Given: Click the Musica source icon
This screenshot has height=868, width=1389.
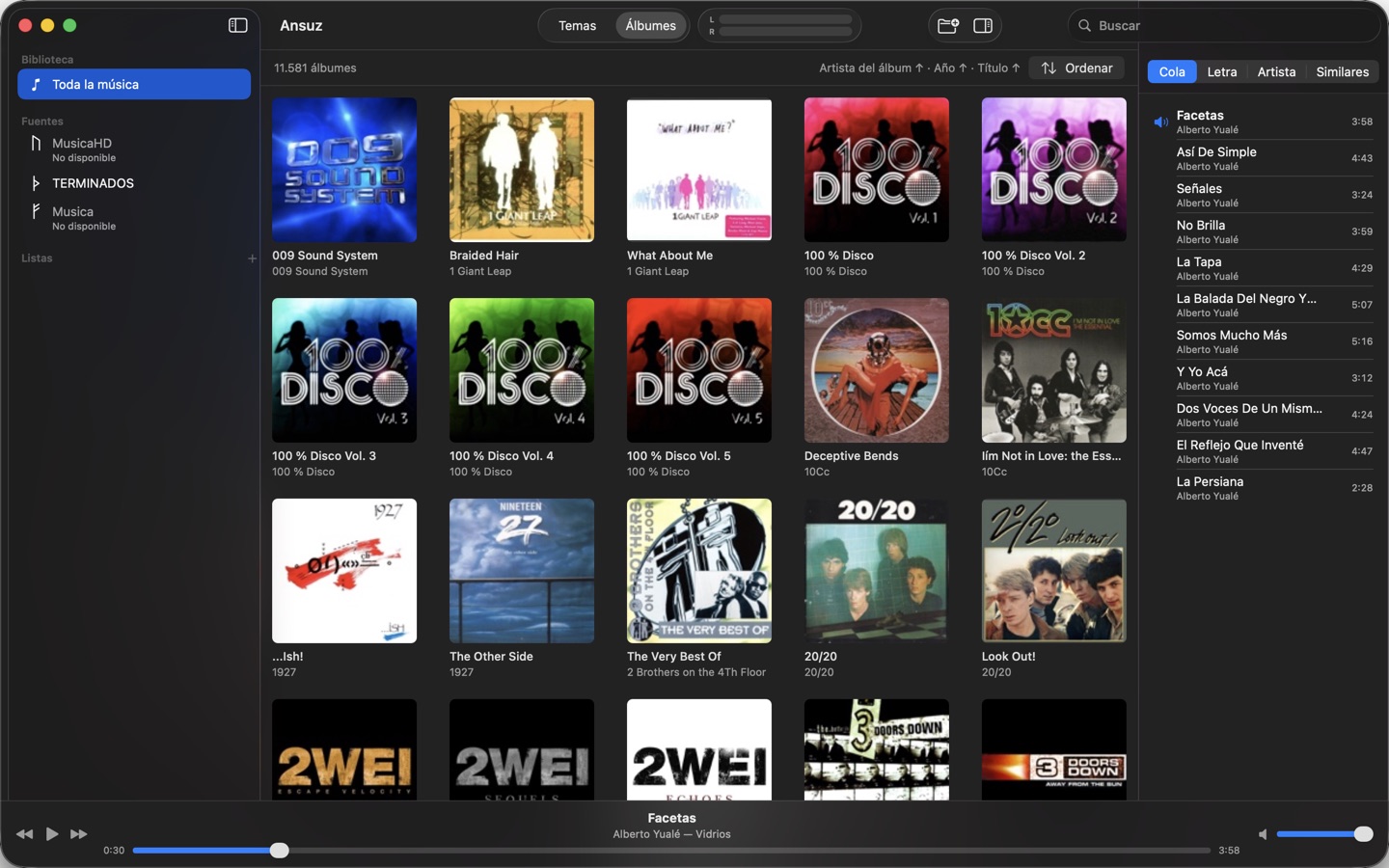Looking at the screenshot, I should 36,211.
